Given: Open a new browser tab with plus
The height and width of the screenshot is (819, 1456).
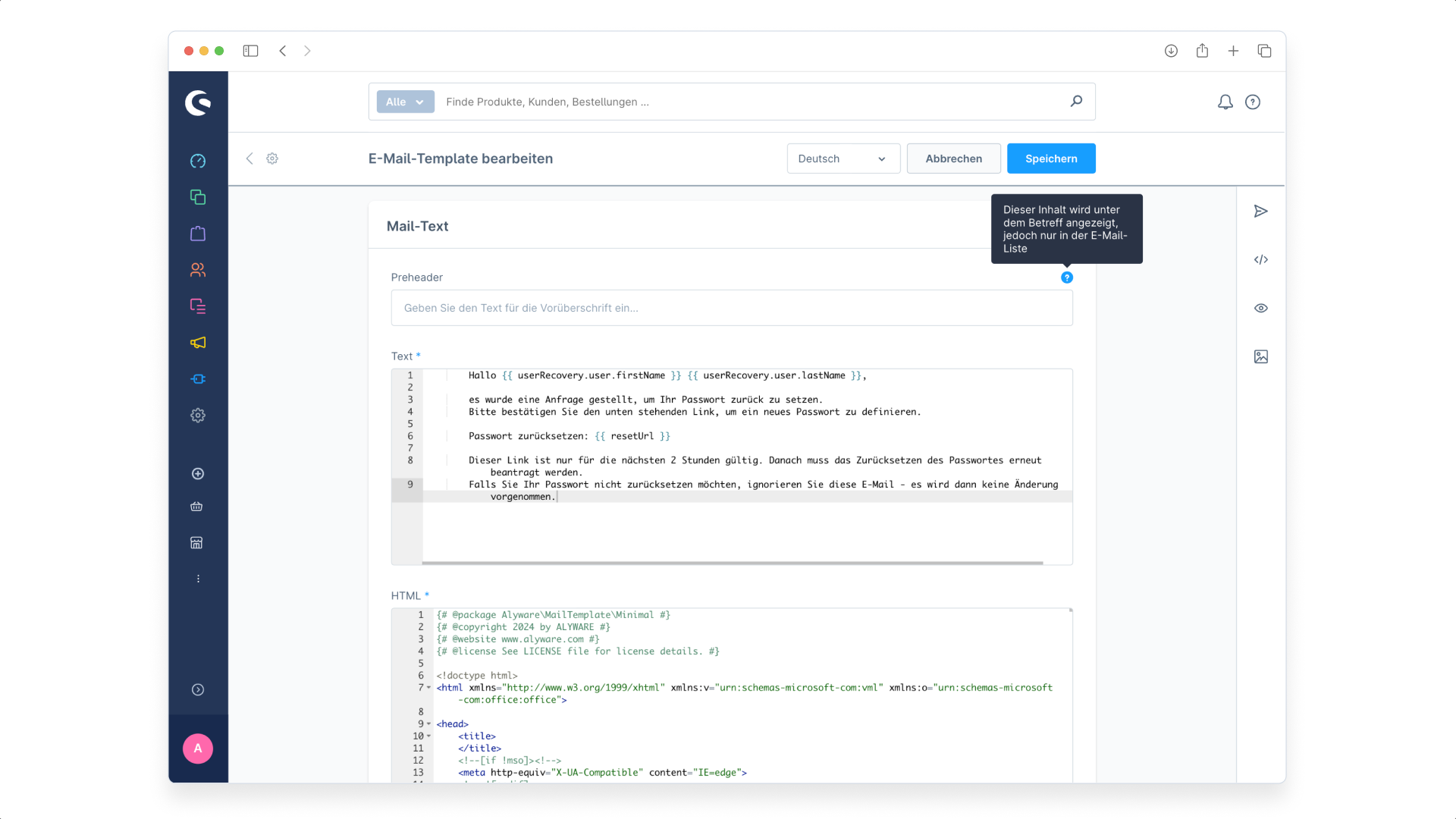Looking at the screenshot, I should (1233, 51).
